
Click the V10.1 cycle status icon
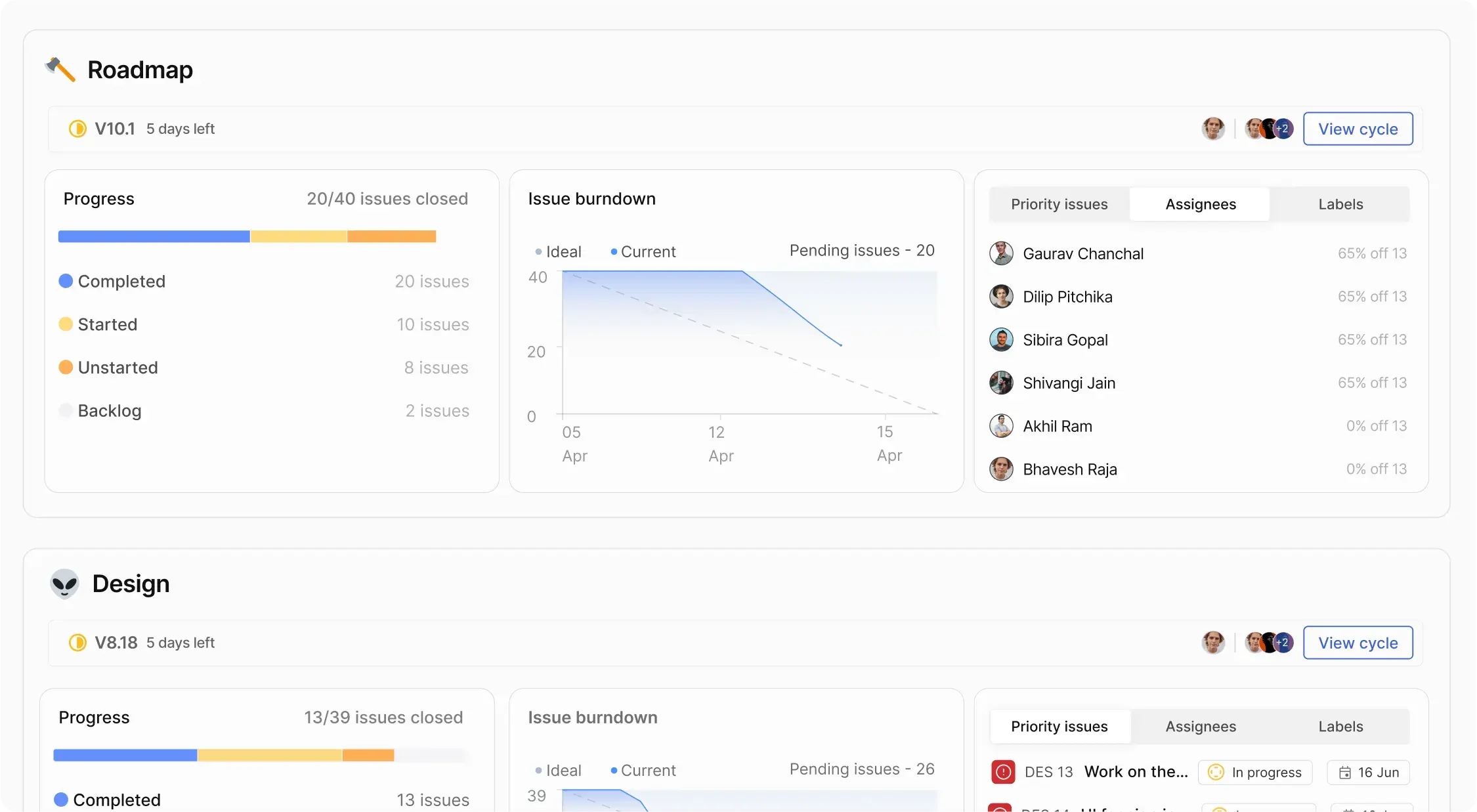click(x=77, y=129)
